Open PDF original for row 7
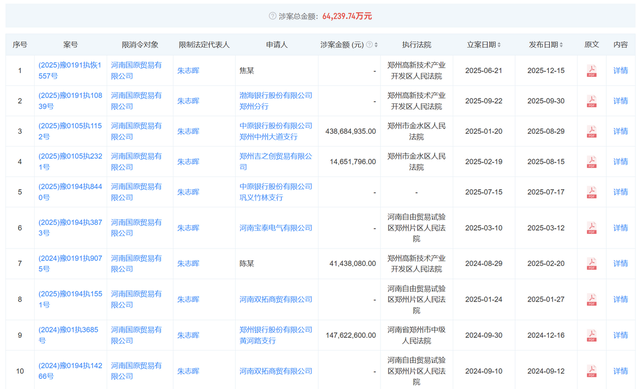The width and height of the screenshot is (640, 389). coord(591,264)
